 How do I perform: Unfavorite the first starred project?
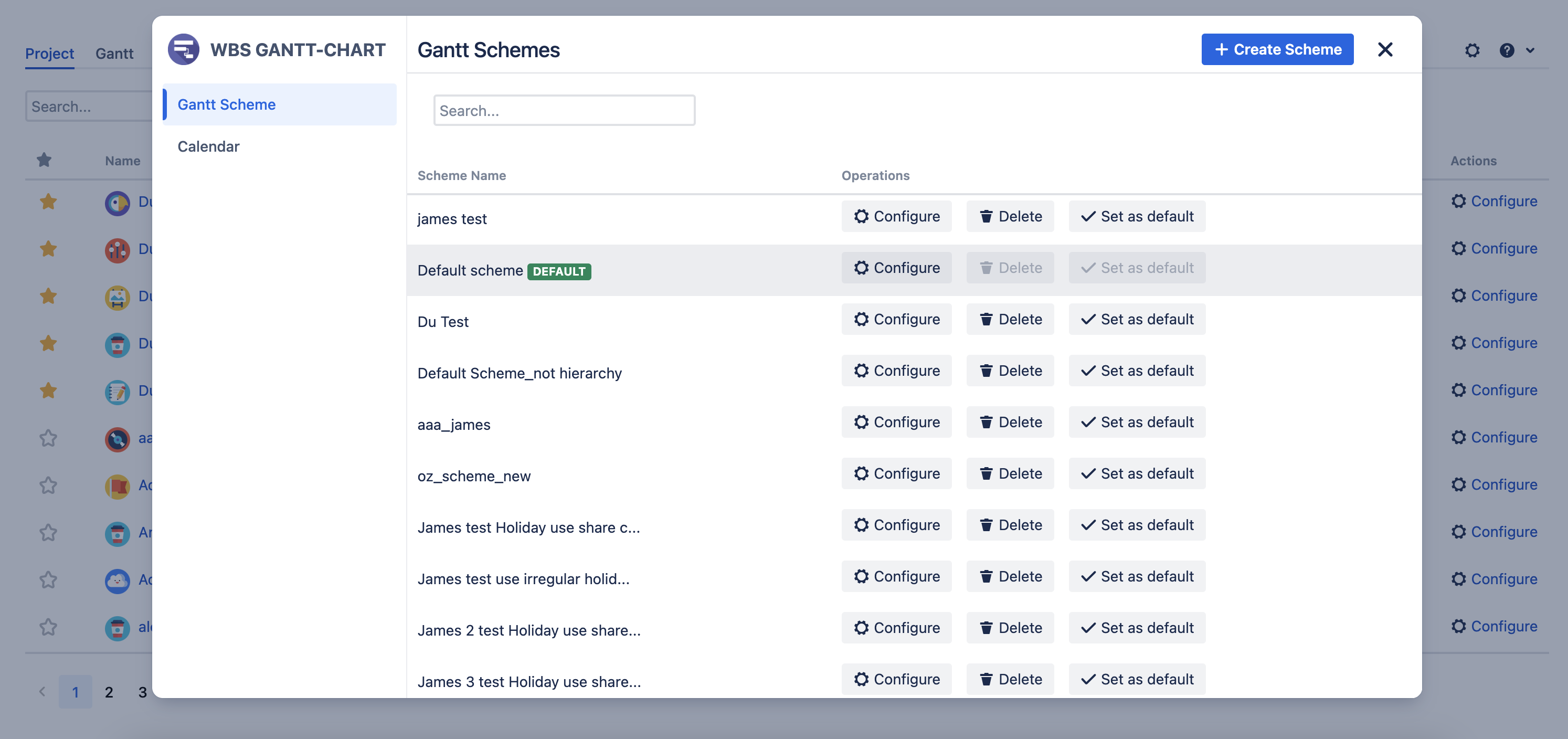tap(48, 202)
